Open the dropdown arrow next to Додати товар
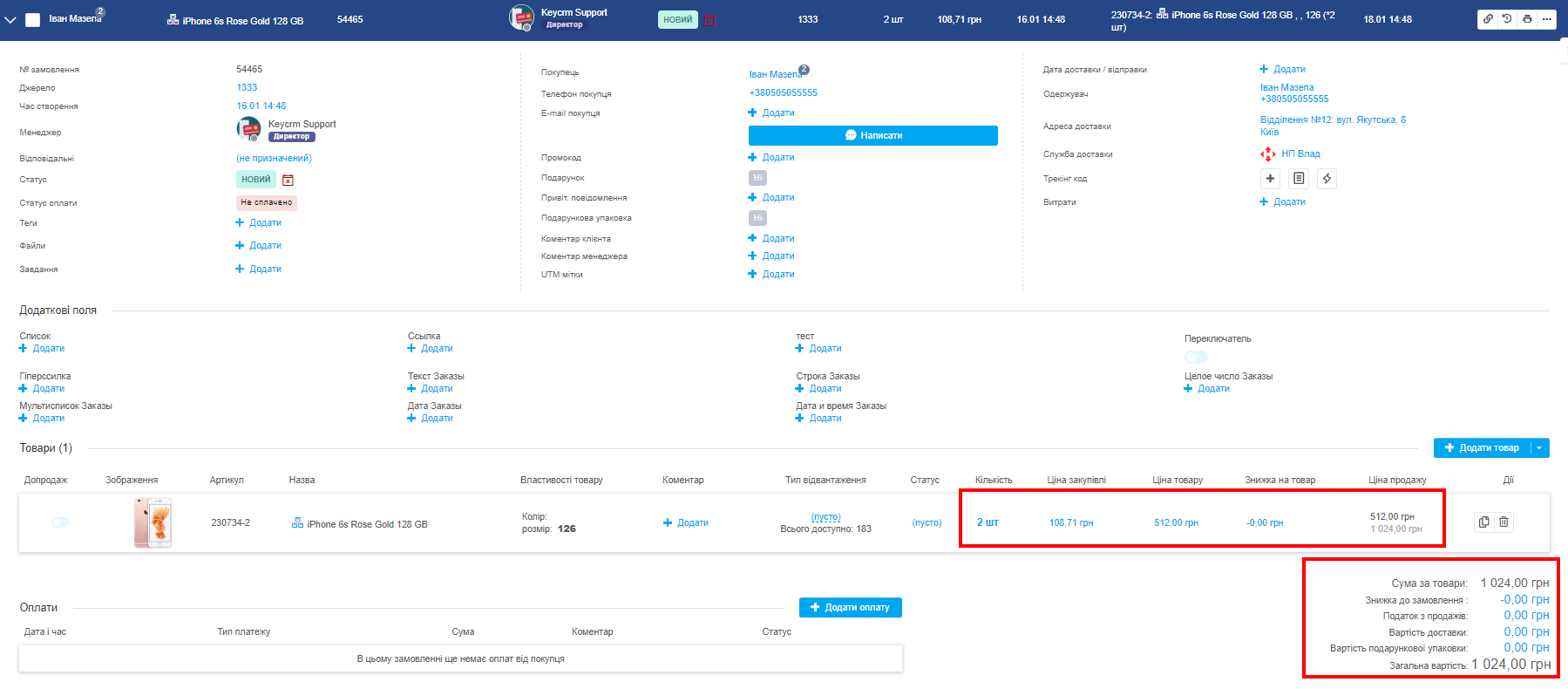The image size is (1568, 689). click(1540, 448)
